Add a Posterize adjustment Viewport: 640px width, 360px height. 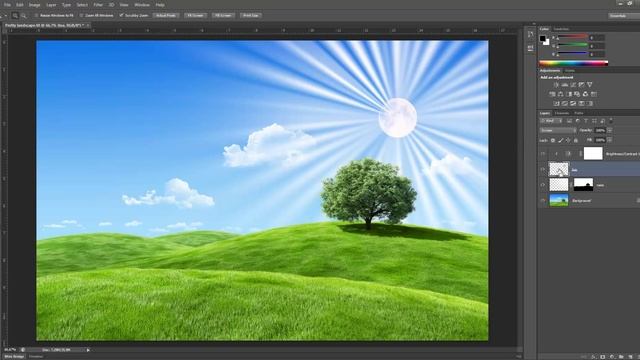564,103
